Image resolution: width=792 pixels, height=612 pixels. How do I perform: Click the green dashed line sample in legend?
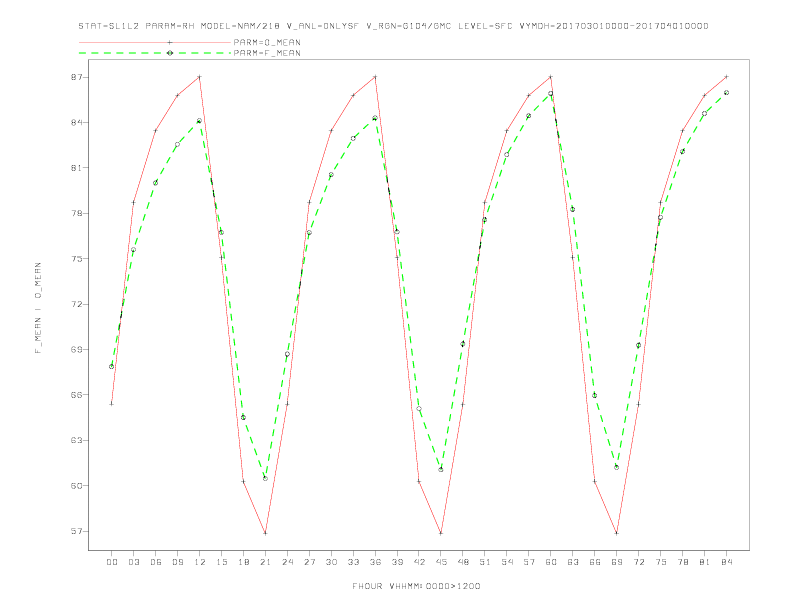155,53
